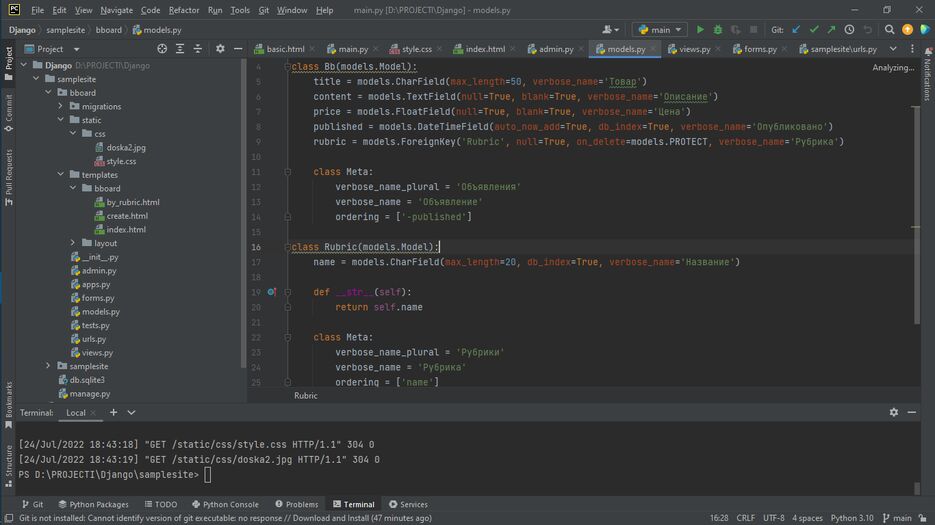Open Terminal settings gear icon

point(894,412)
